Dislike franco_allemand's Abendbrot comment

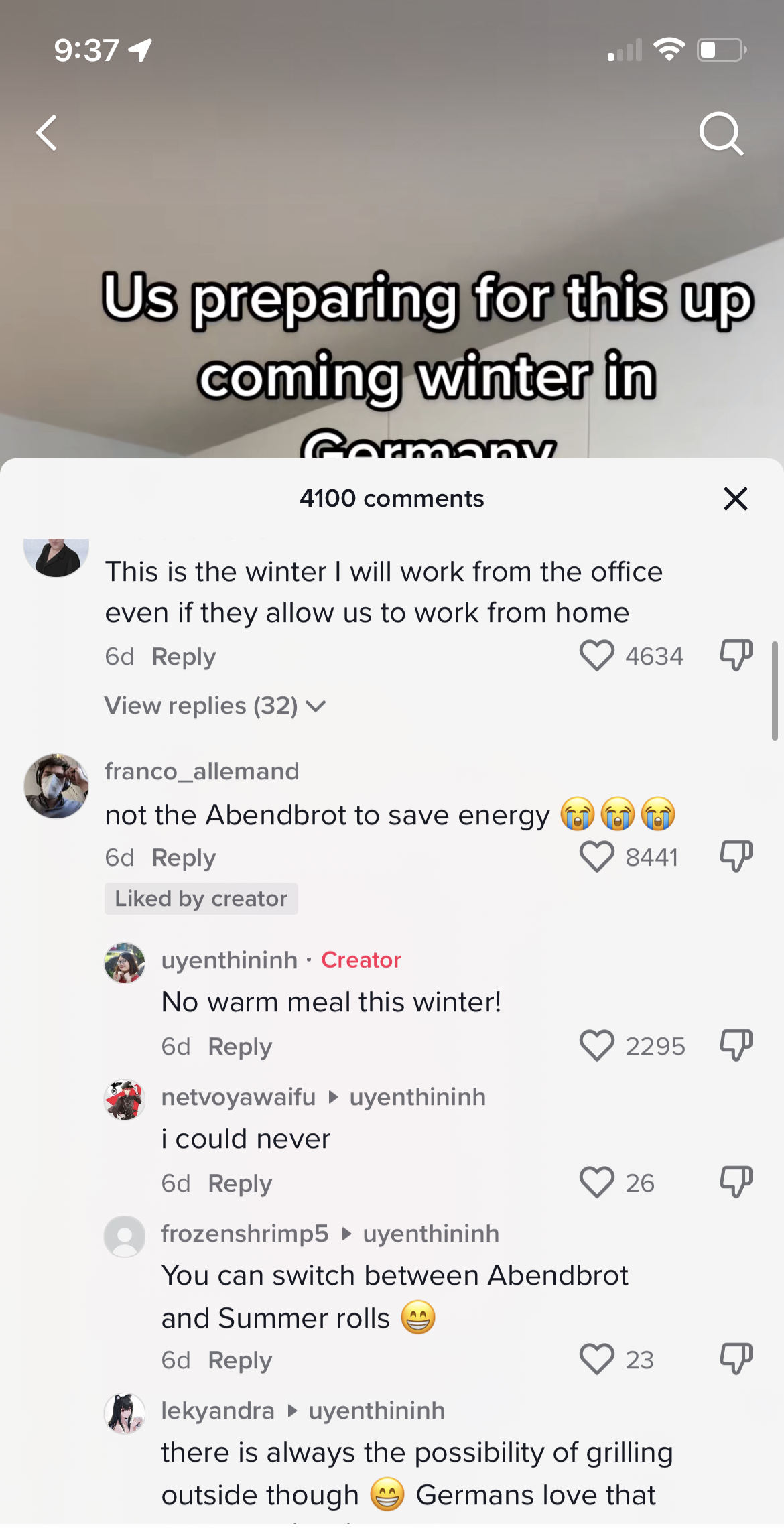(x=736, y=856)
